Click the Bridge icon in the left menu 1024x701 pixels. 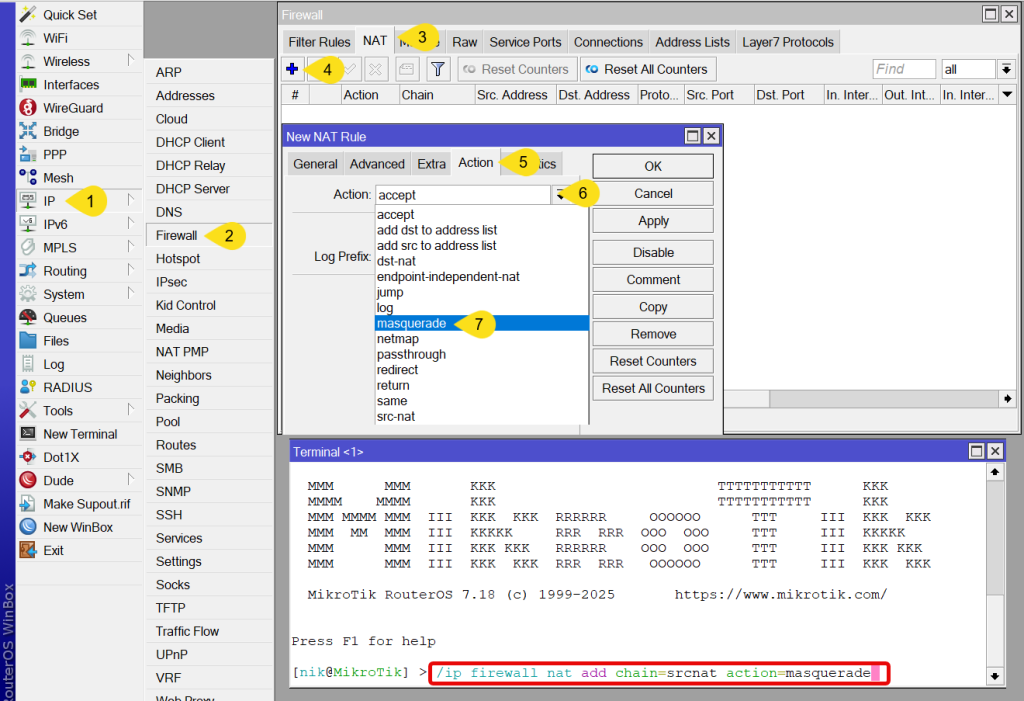pos(28,131)
